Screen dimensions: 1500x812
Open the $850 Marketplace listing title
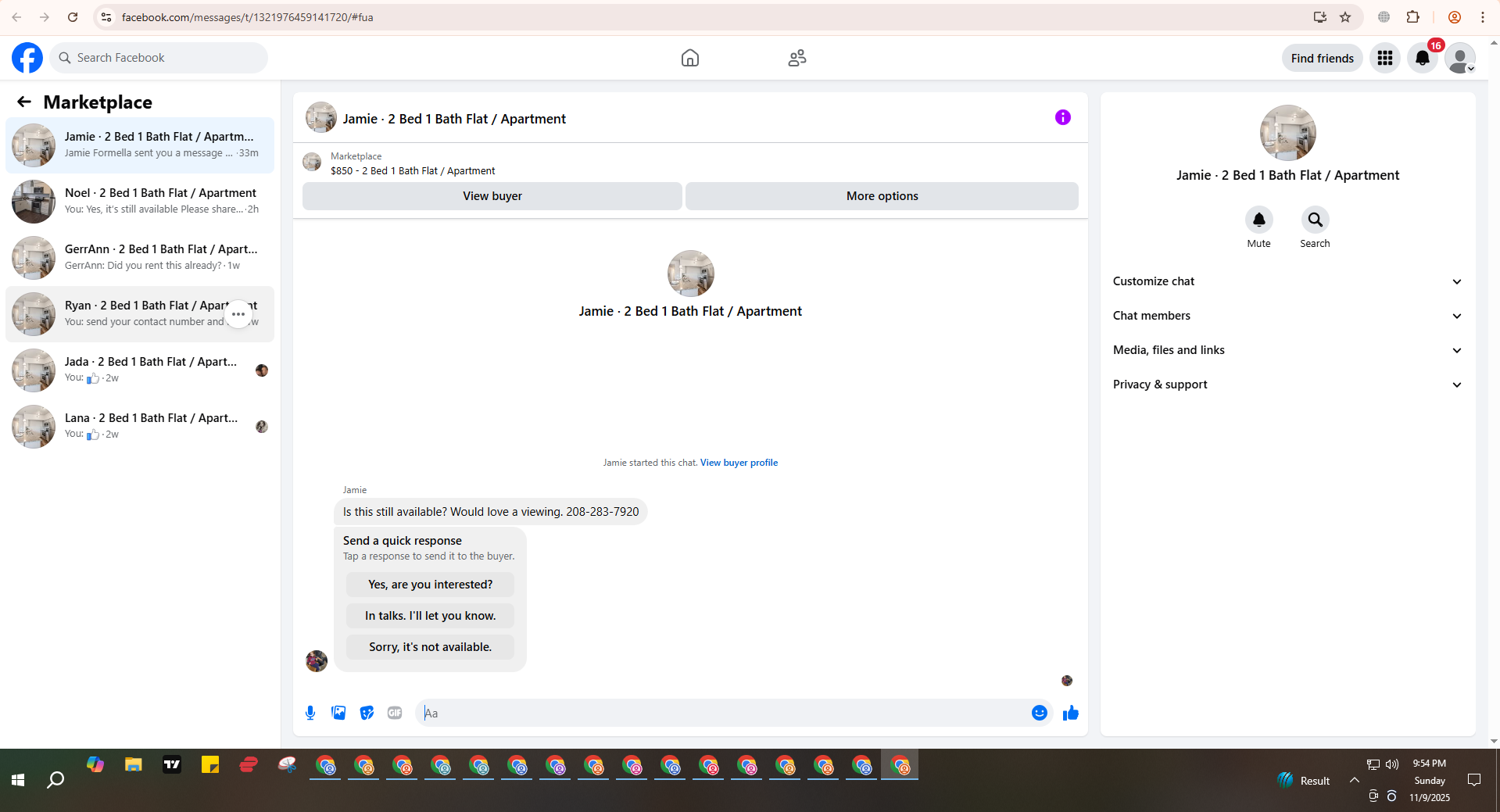tap(413, 171)
